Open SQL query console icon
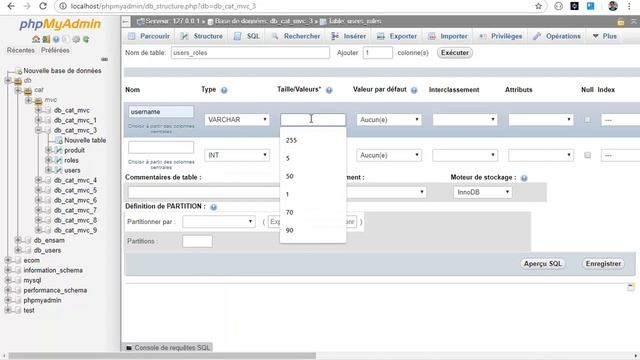 click(129, 348)
